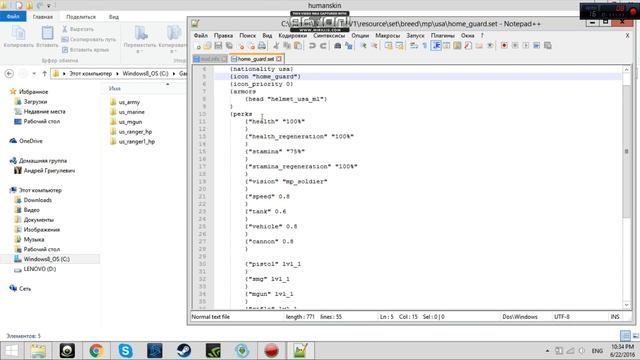
Task: Click scroll down arrow of Notepad++ editor scrollbar
Action: point(627,304)
